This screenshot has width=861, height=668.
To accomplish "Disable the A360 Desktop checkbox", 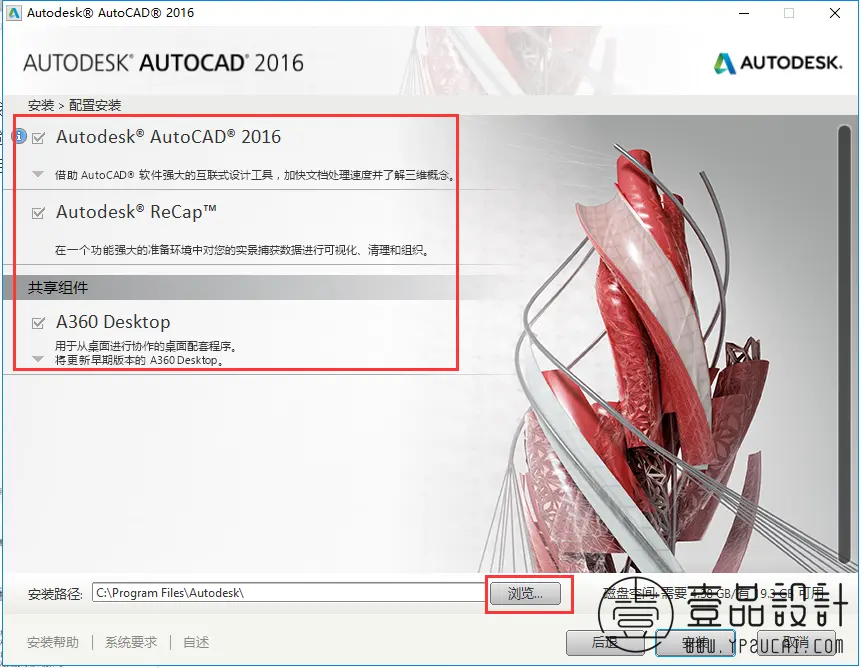I will 38,323.
